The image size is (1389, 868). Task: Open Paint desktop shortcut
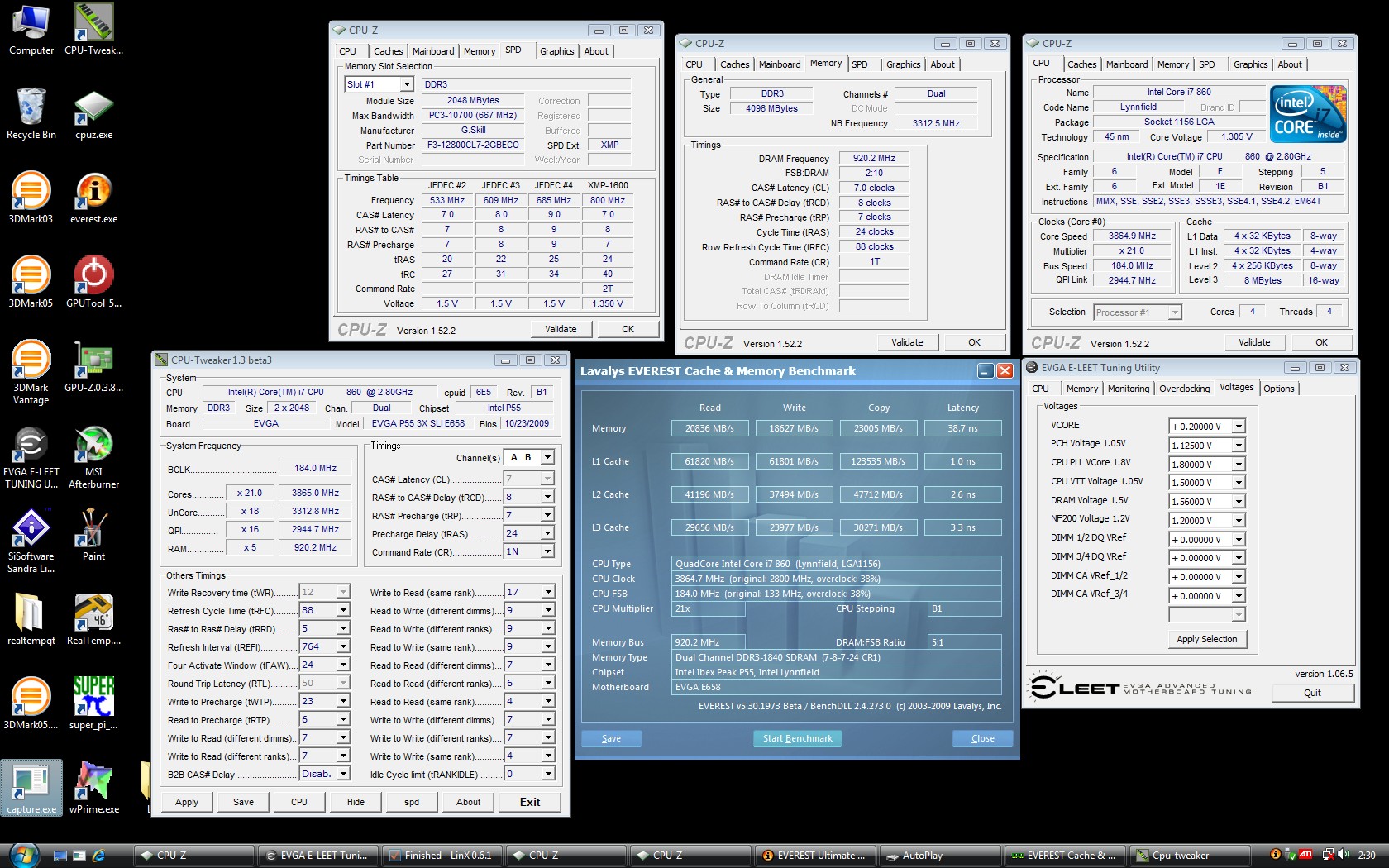(x=93, y=536)
